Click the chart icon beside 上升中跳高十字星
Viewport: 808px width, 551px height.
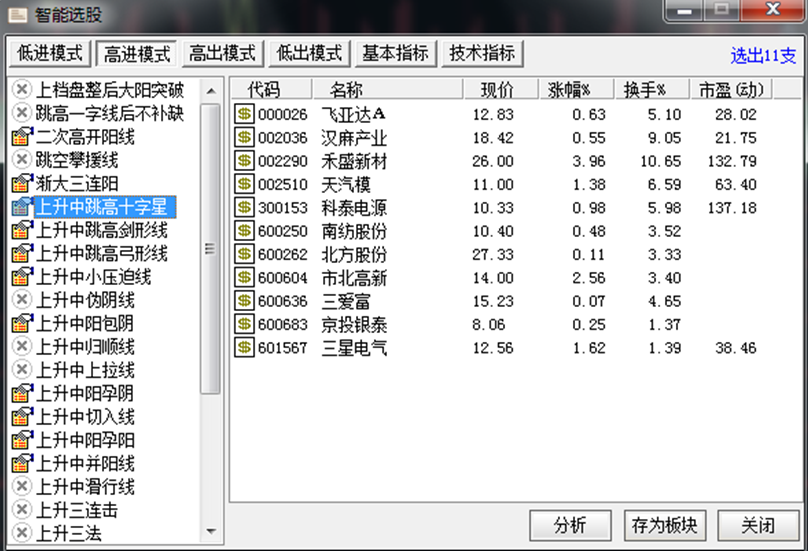coord(22,207)
